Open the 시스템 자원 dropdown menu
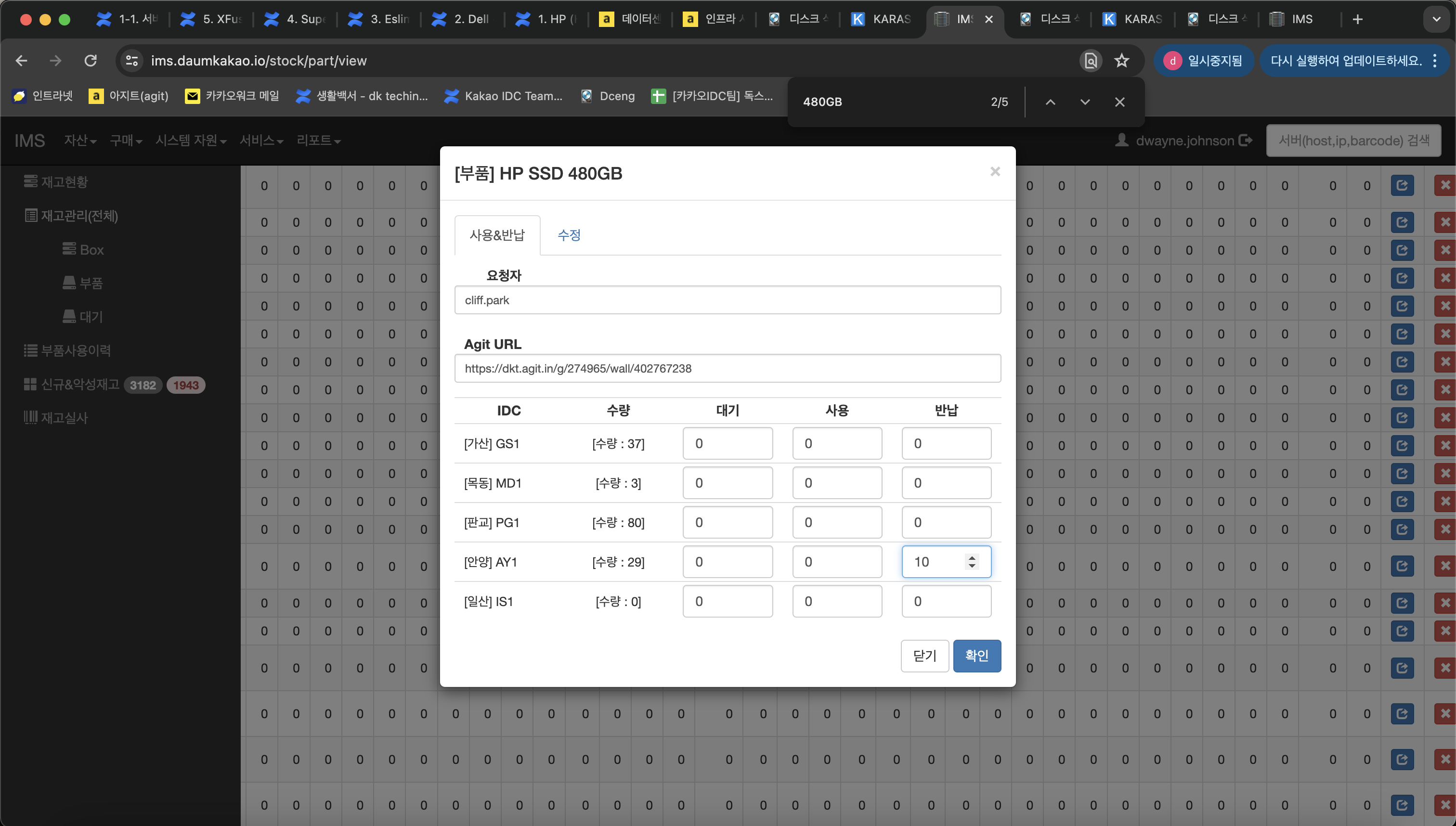 [x=191, y=140]
